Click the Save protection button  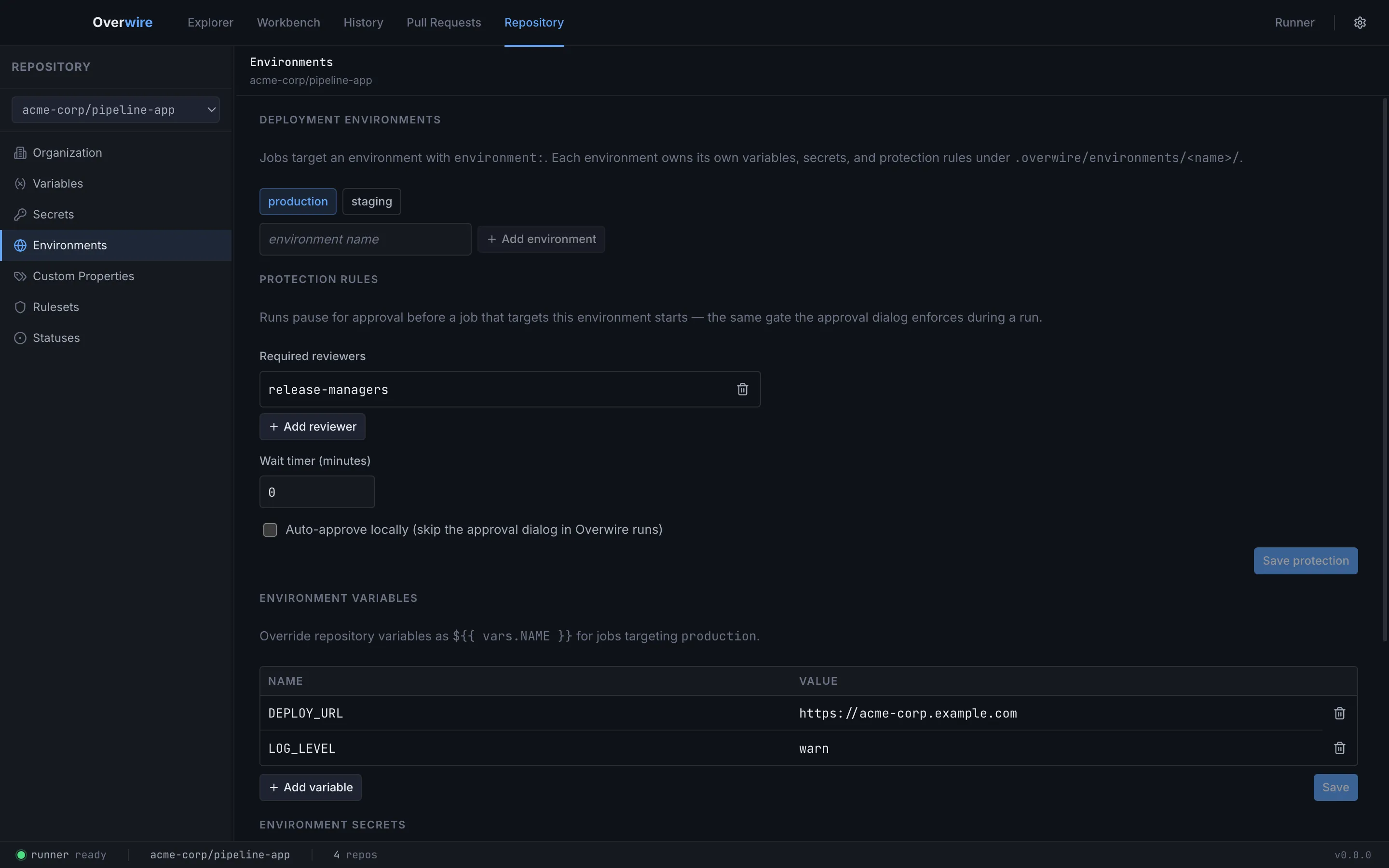pyautogui.click(x=1305, y=561)
